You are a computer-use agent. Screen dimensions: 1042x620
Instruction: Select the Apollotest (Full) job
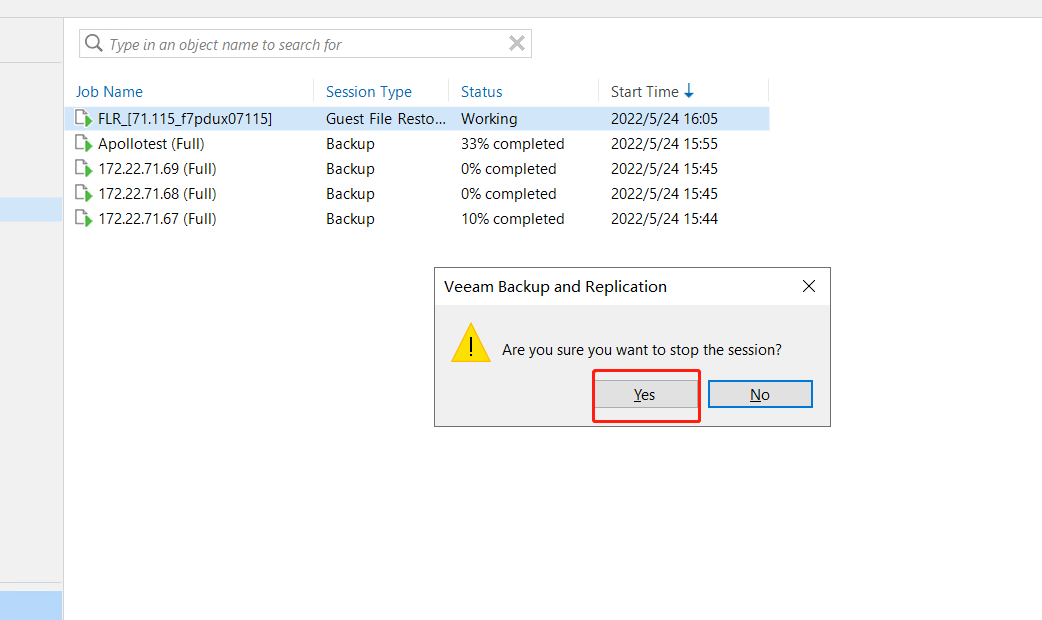(152, 144)
